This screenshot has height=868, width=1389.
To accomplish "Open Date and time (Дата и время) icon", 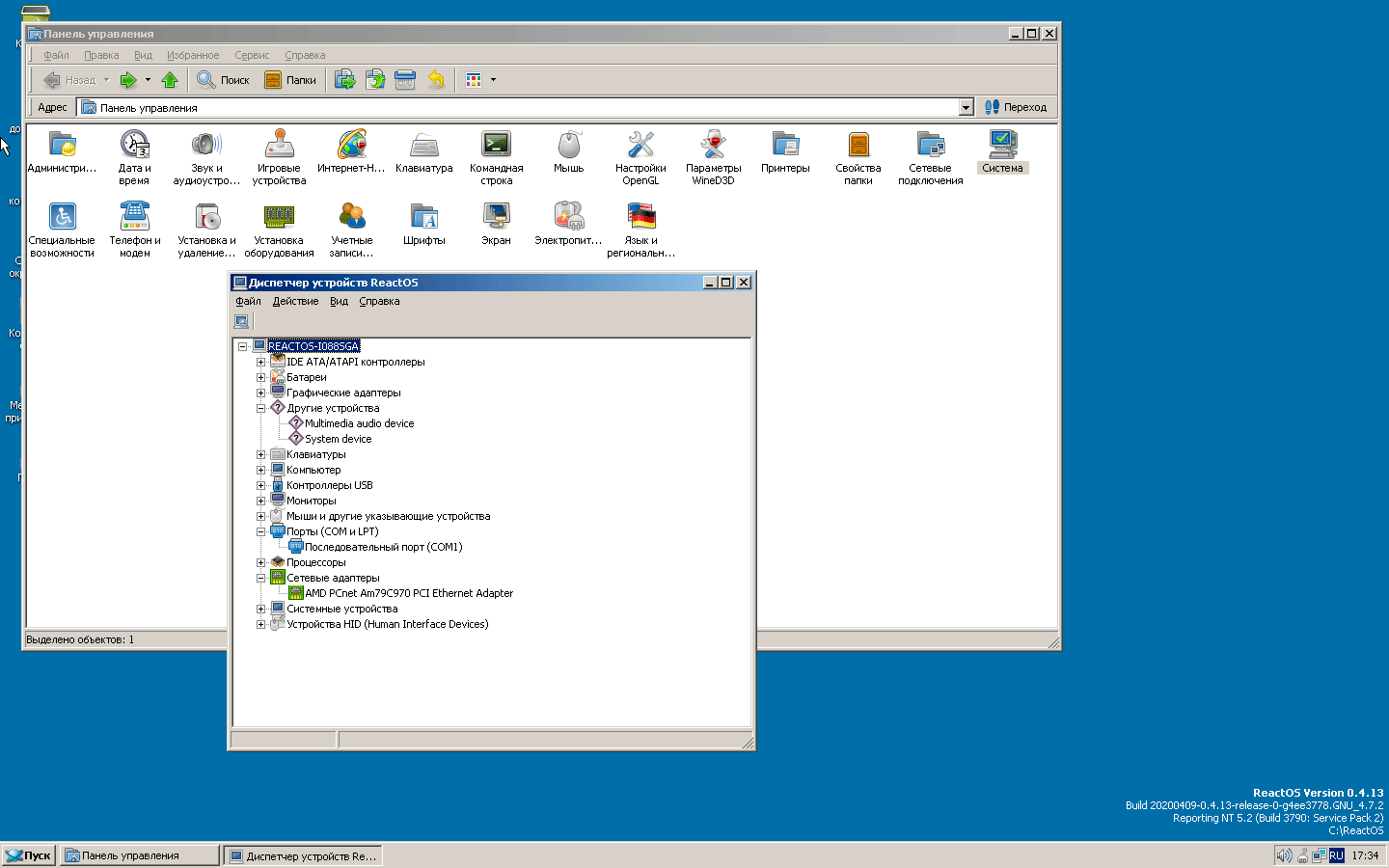I will pos(134,147).
